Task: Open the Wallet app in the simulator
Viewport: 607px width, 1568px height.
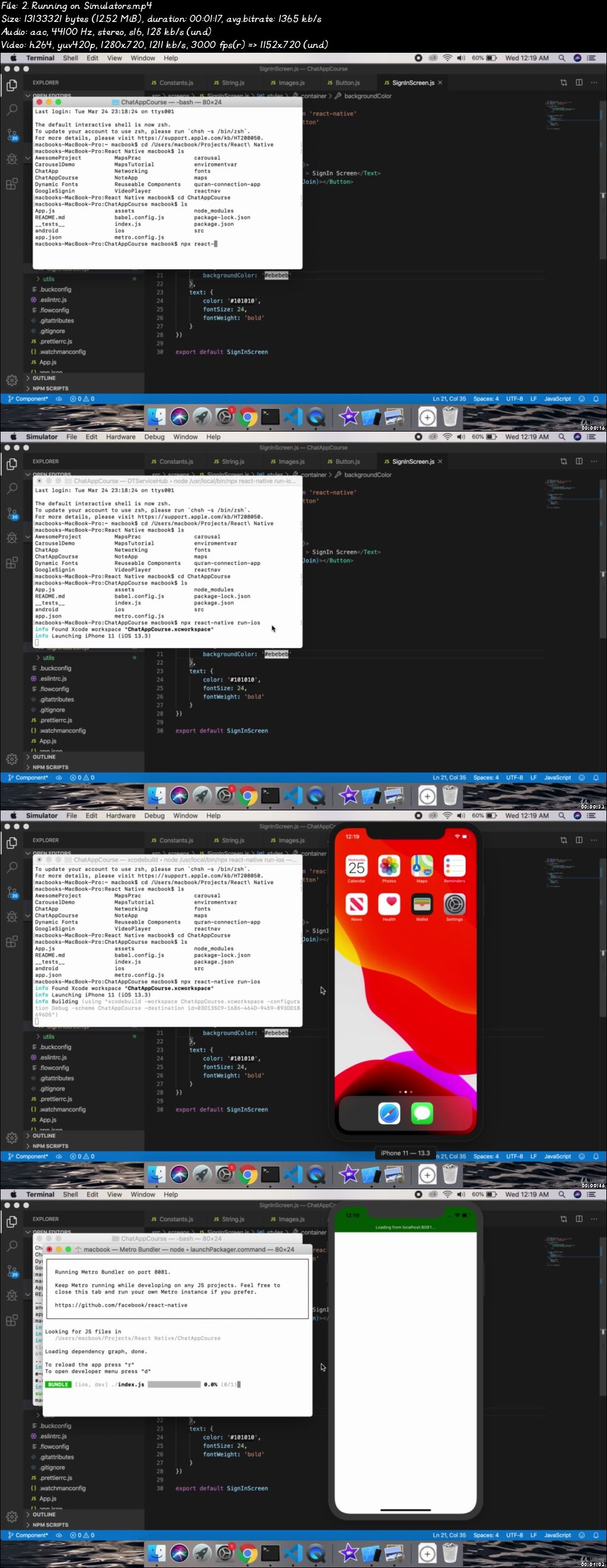Action: pyautogui.click(x=422, y=904)
